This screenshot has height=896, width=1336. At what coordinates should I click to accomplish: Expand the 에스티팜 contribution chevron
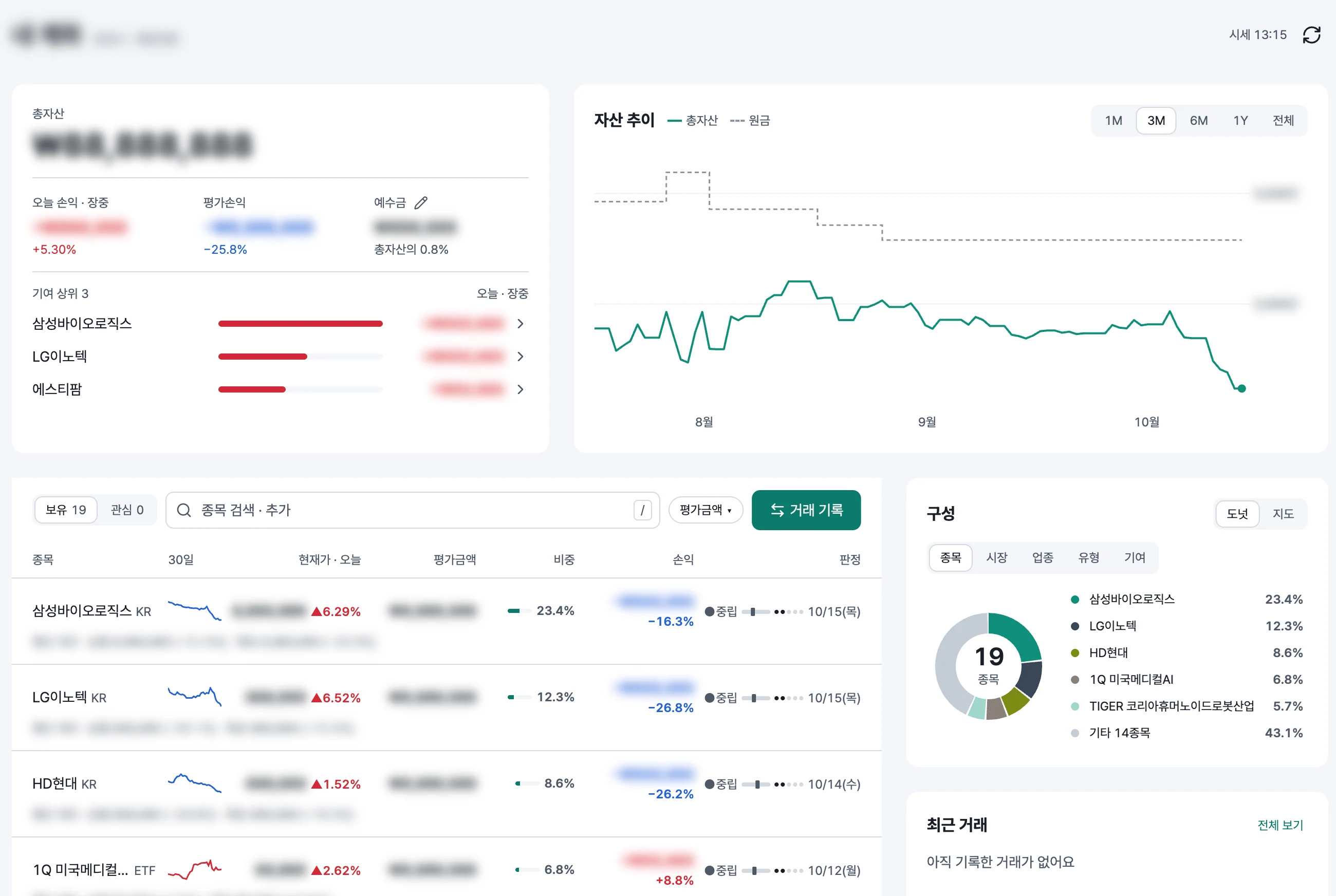tap(520, 390)
